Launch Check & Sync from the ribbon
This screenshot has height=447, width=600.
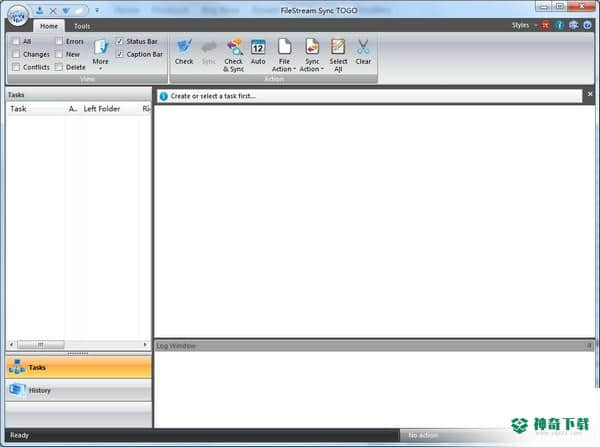pos(233,55)
